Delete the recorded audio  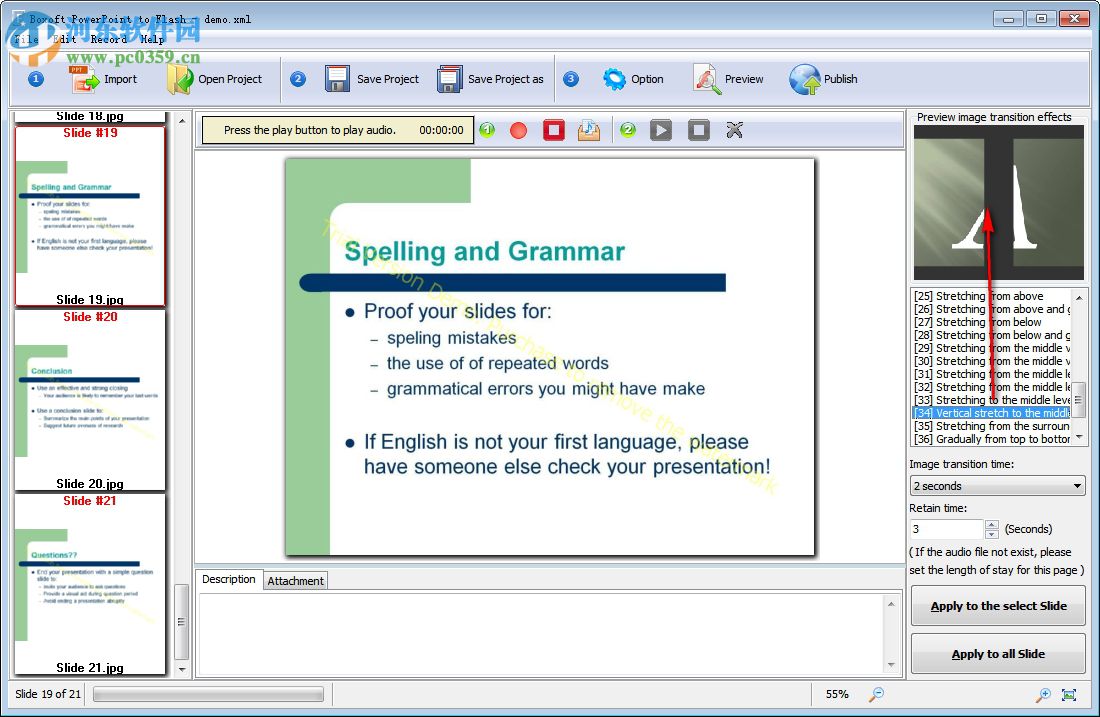(733, 130)
